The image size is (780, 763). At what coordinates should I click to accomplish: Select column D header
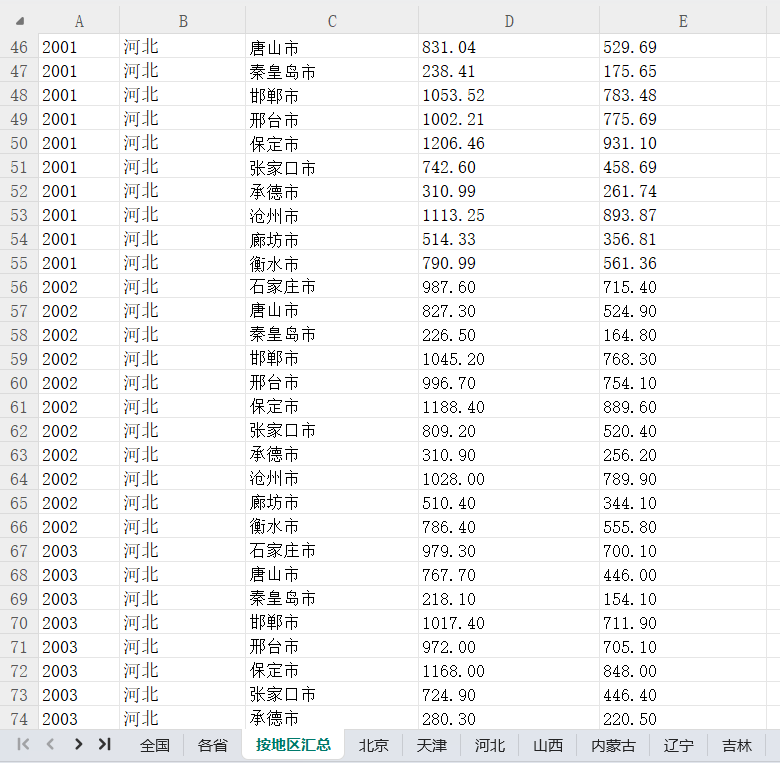coord(509,21)
